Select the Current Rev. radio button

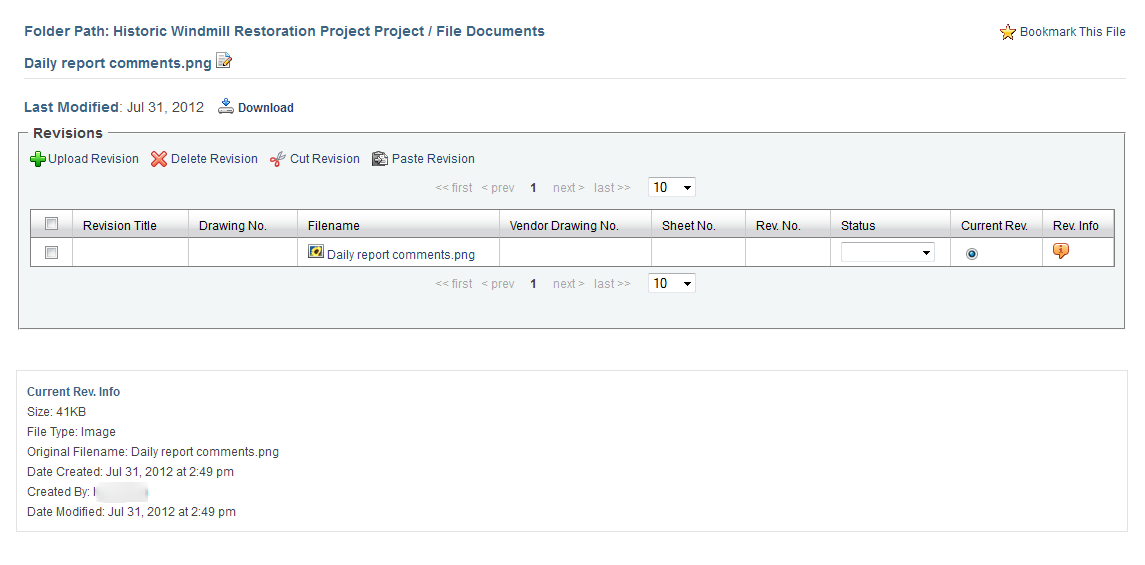click(x=972, y=254)
